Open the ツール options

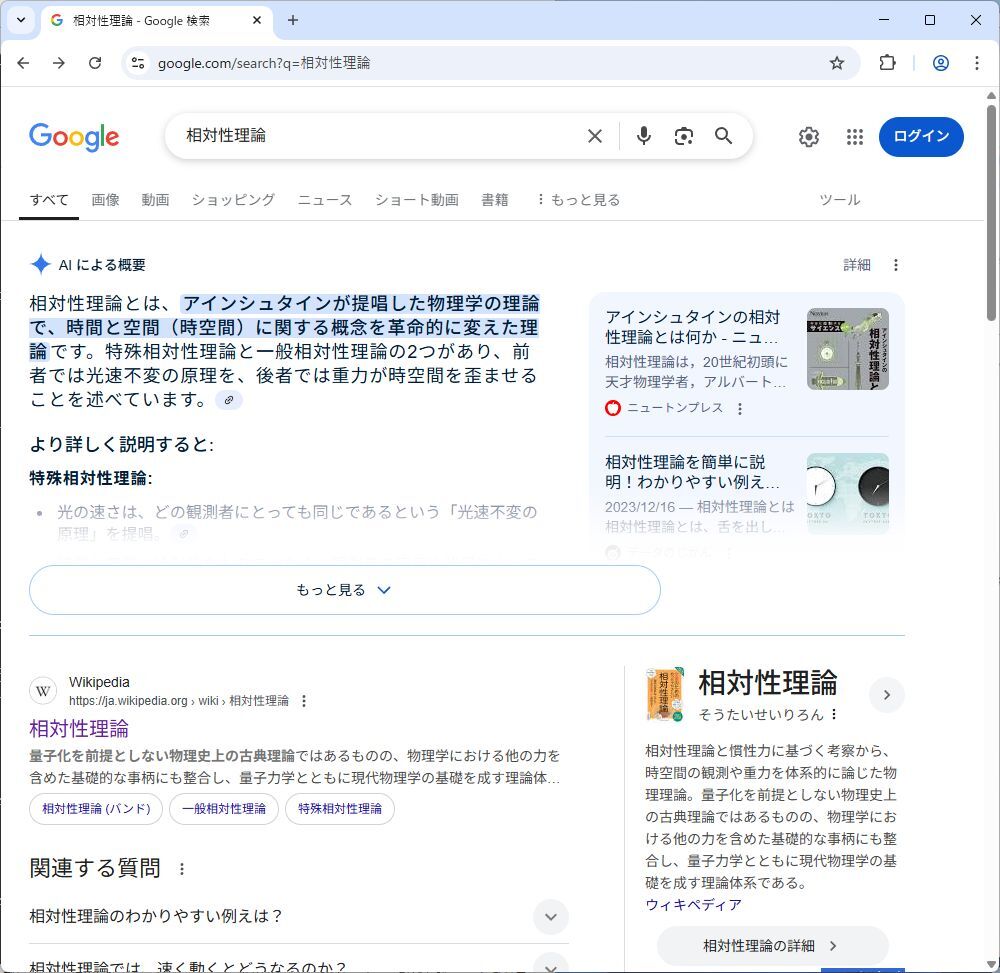[x=839, y=200]
